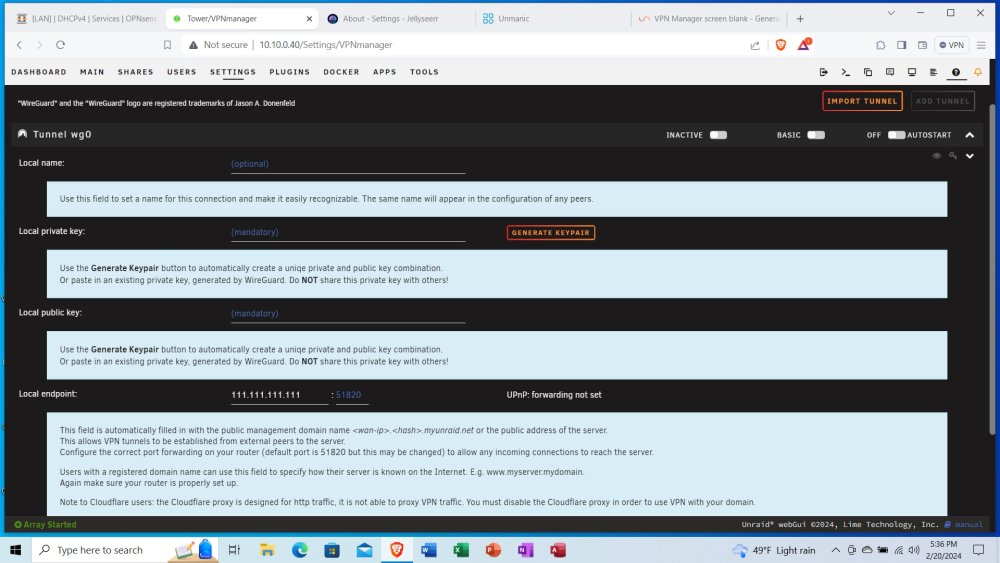Click the bookmark page icon

[167, 45]
